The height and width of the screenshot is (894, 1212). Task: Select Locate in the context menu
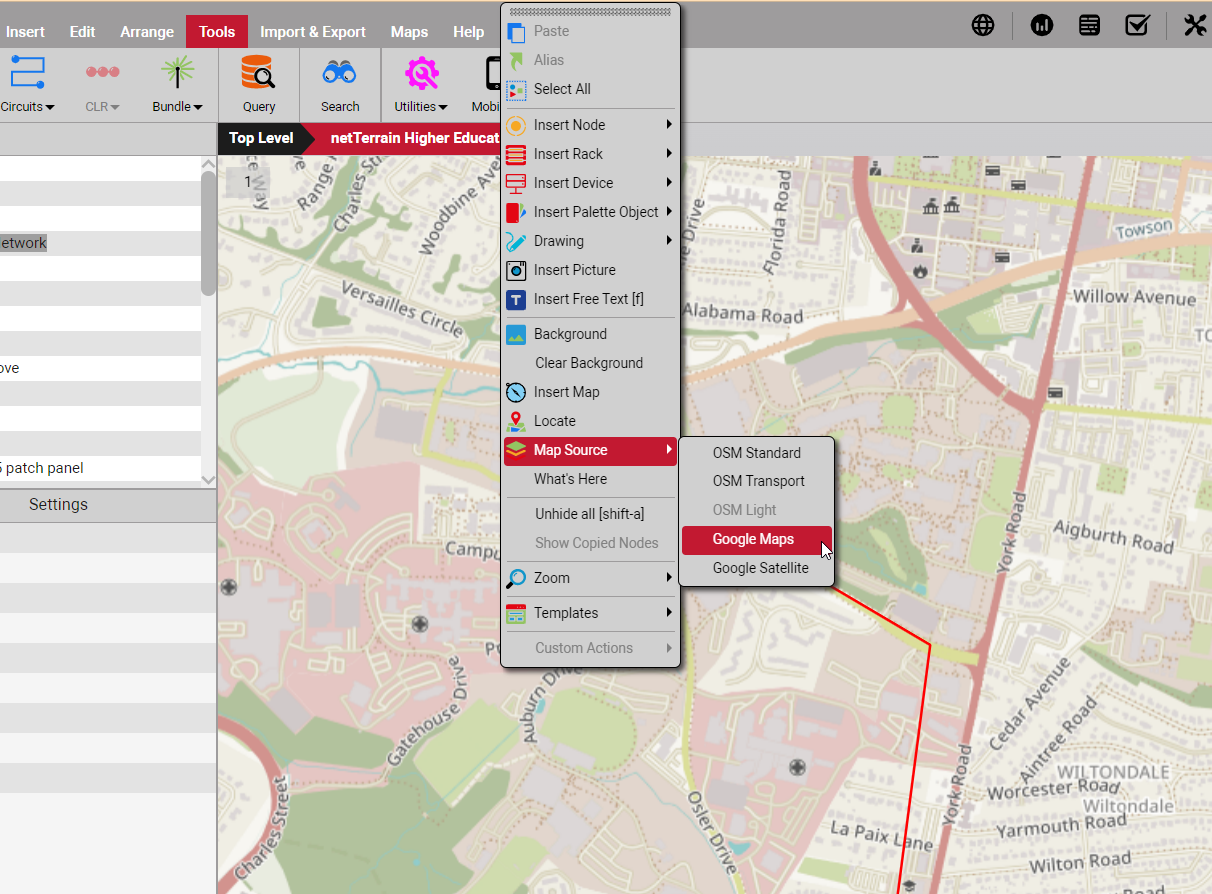coord(554,421)
